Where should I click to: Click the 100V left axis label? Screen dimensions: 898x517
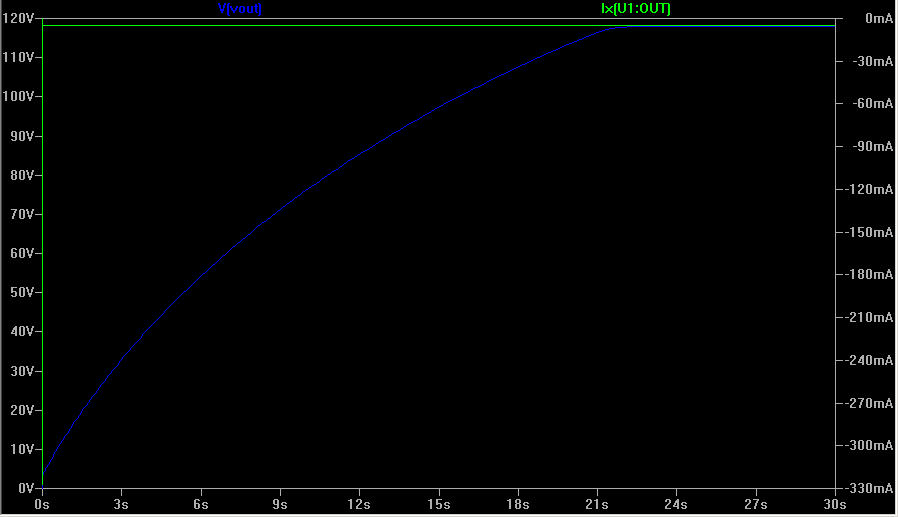click(x=18, y=96)
